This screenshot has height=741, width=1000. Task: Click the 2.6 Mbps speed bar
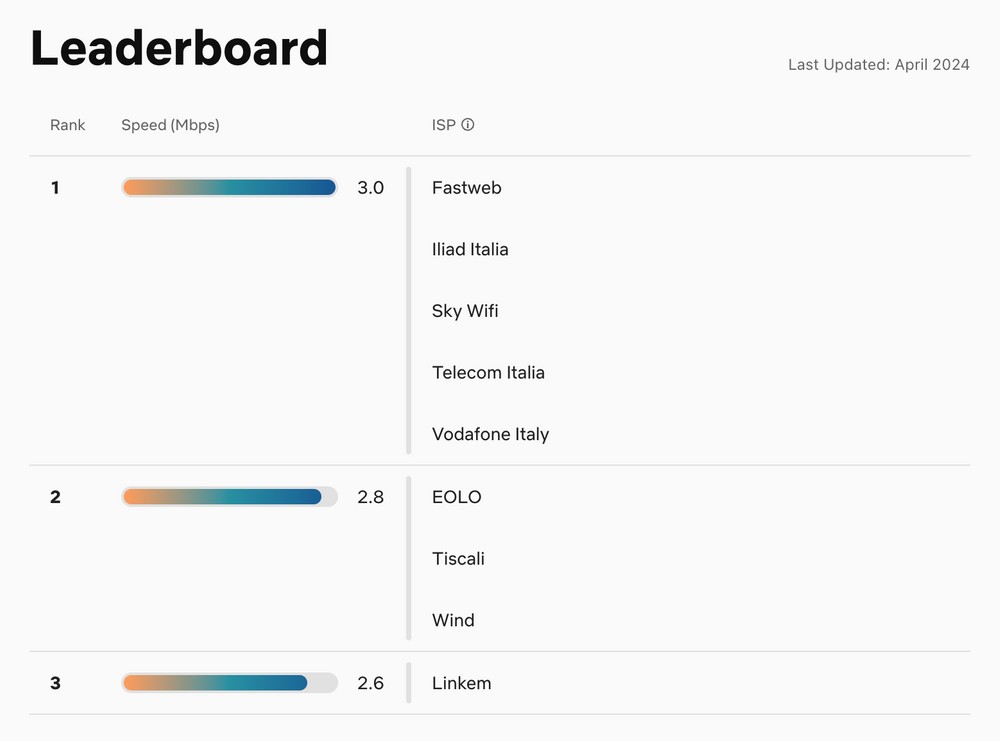pos(229,683)
